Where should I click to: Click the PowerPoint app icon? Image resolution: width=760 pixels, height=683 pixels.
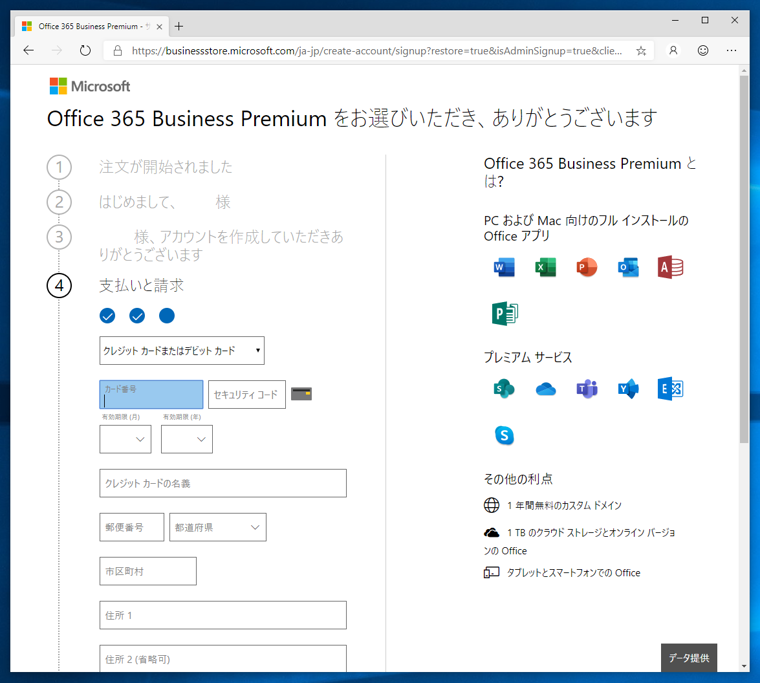pyautogui.click(x=587, y=267)
